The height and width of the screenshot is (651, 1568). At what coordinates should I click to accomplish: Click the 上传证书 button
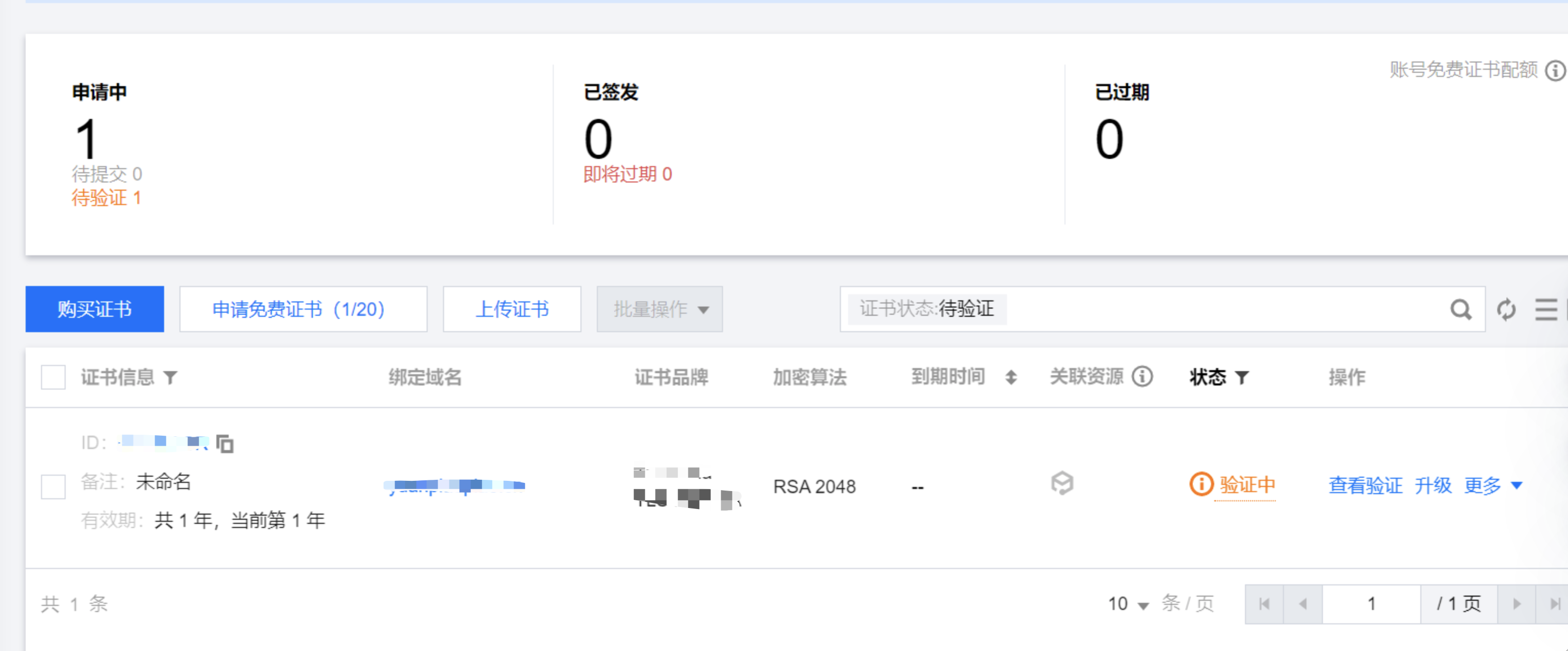(512, 309)
